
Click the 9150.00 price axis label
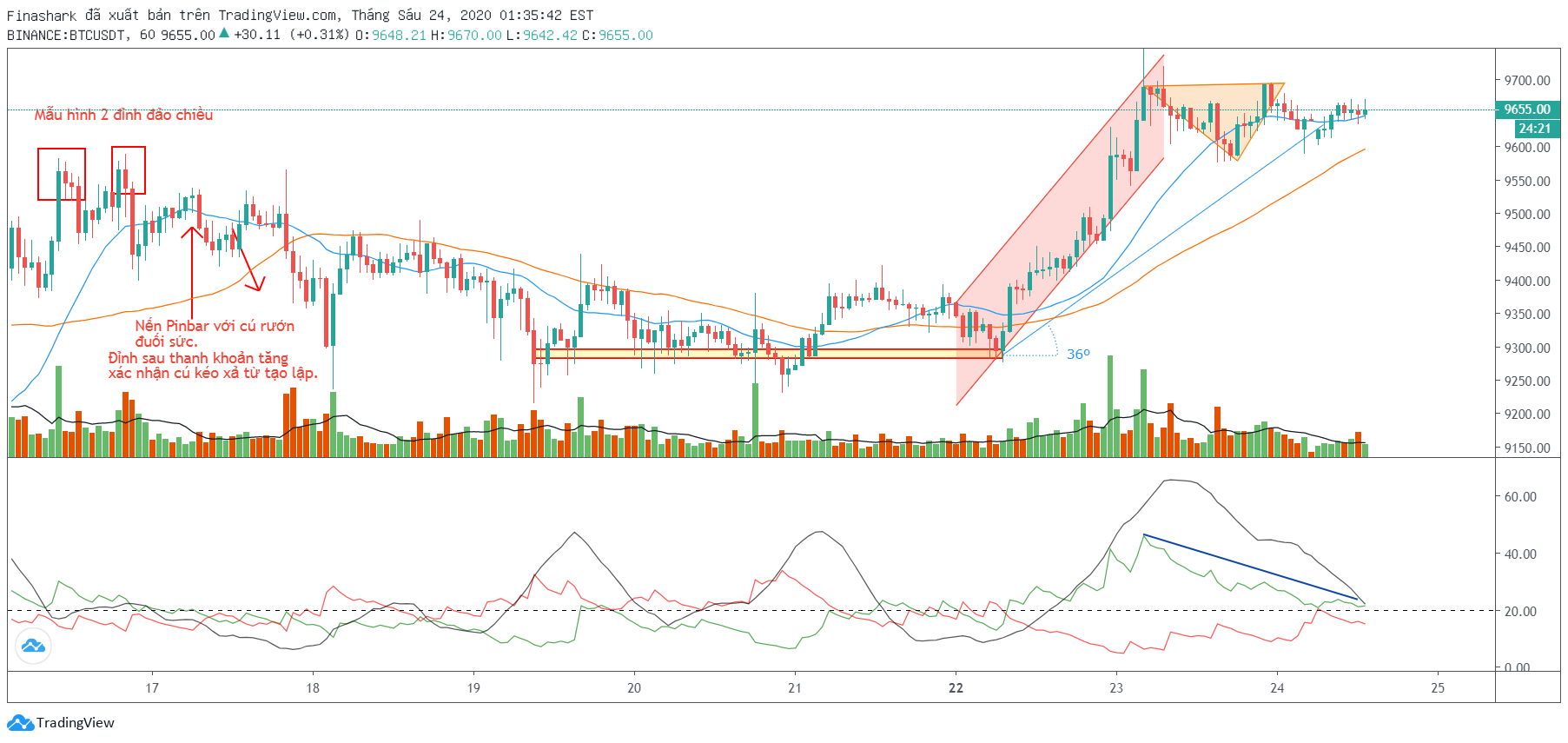point(1527,448)
